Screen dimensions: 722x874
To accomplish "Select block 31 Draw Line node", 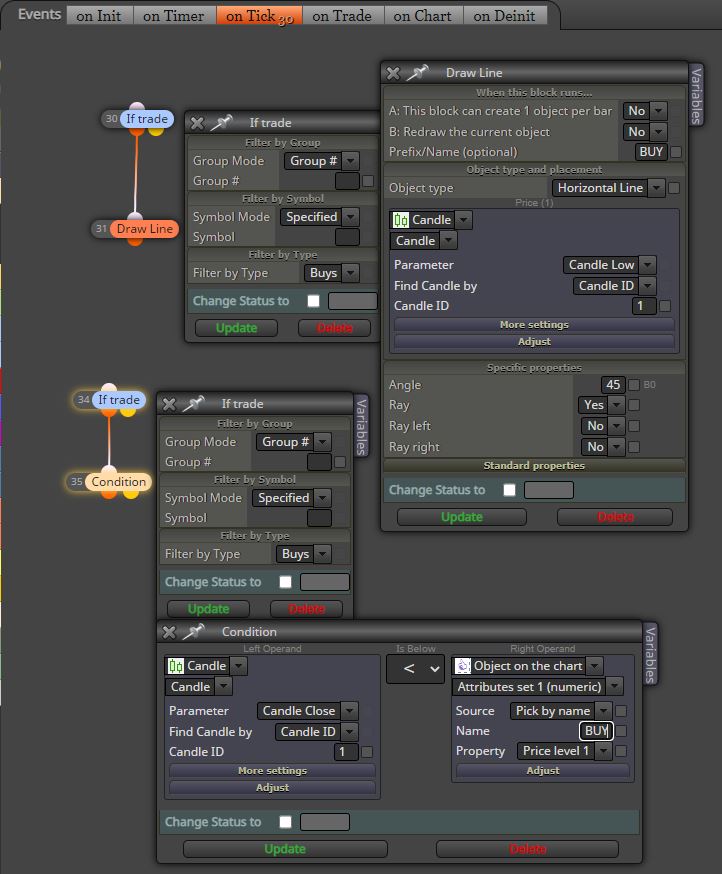I will click(x=144, y=229).
